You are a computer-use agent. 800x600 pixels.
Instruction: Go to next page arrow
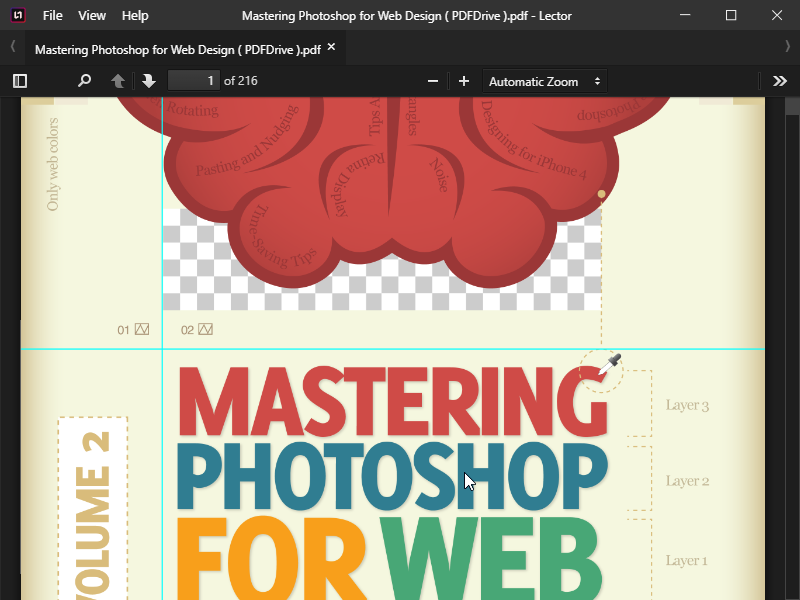(148, 81)
